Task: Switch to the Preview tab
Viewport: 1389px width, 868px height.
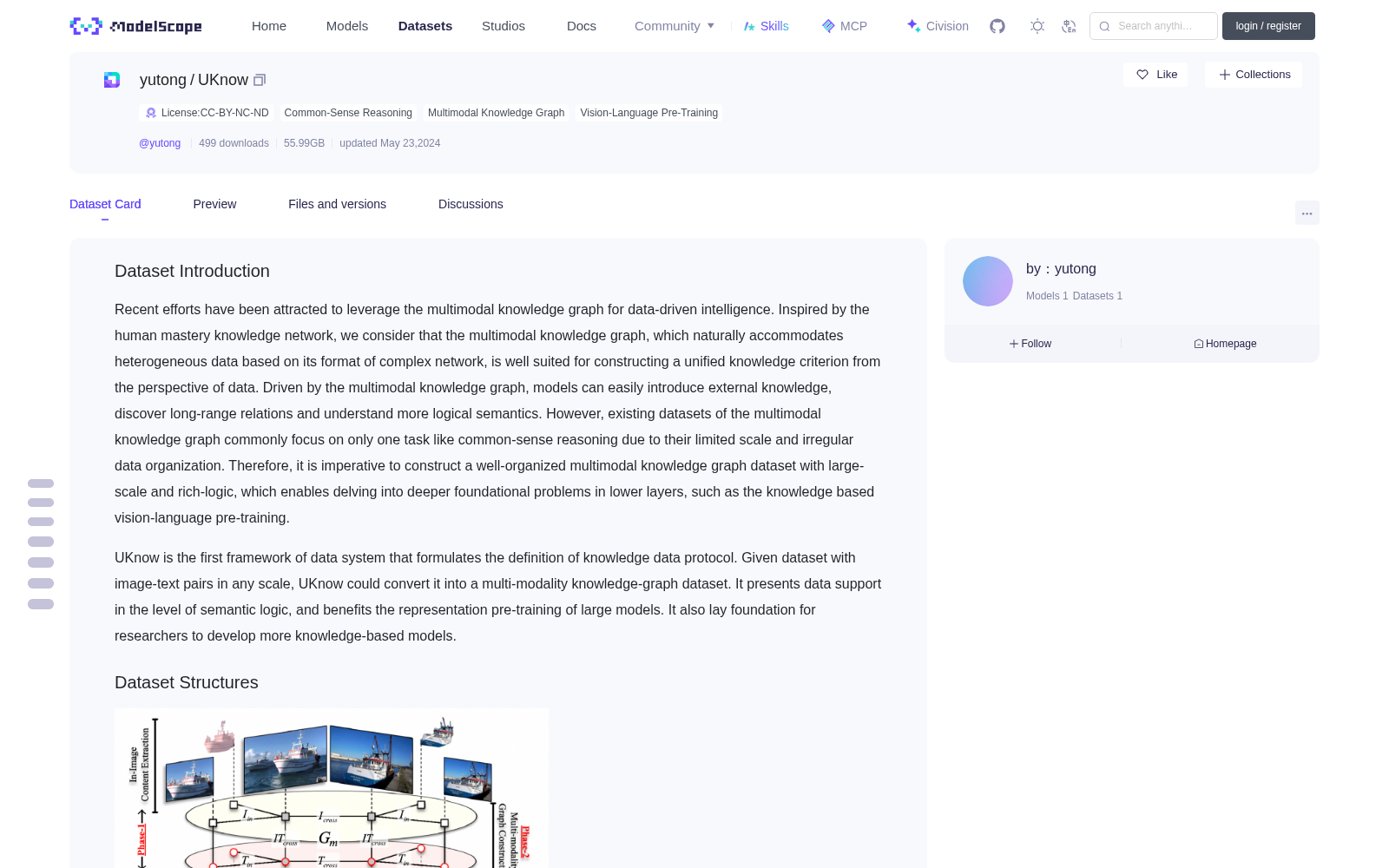Action: [214, 204]
